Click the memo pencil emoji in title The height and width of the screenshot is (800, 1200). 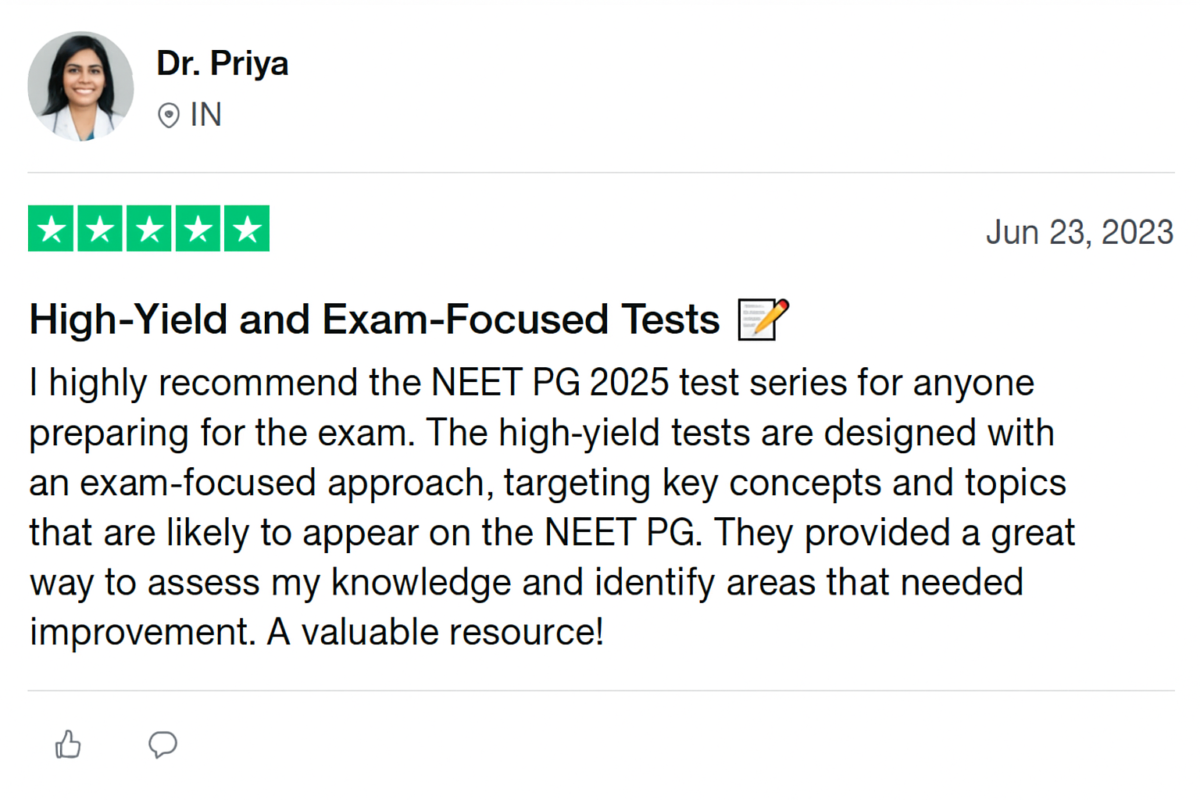point(762,320)
